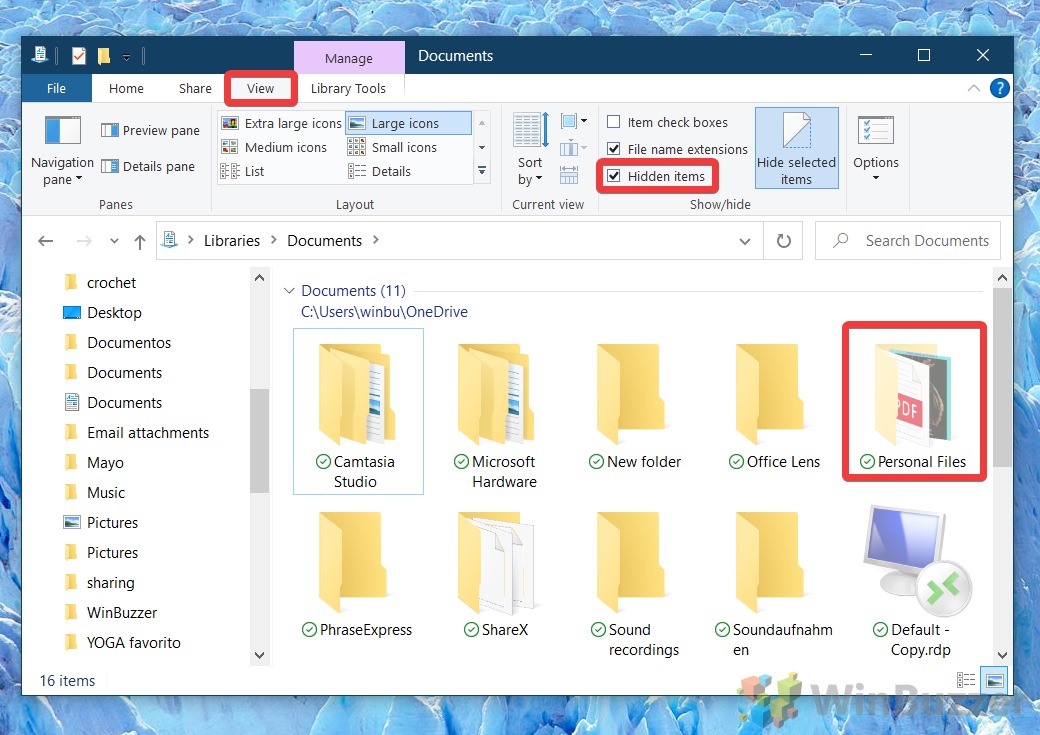Switch to the Home ribbon tab

click(x=126, y=88)
